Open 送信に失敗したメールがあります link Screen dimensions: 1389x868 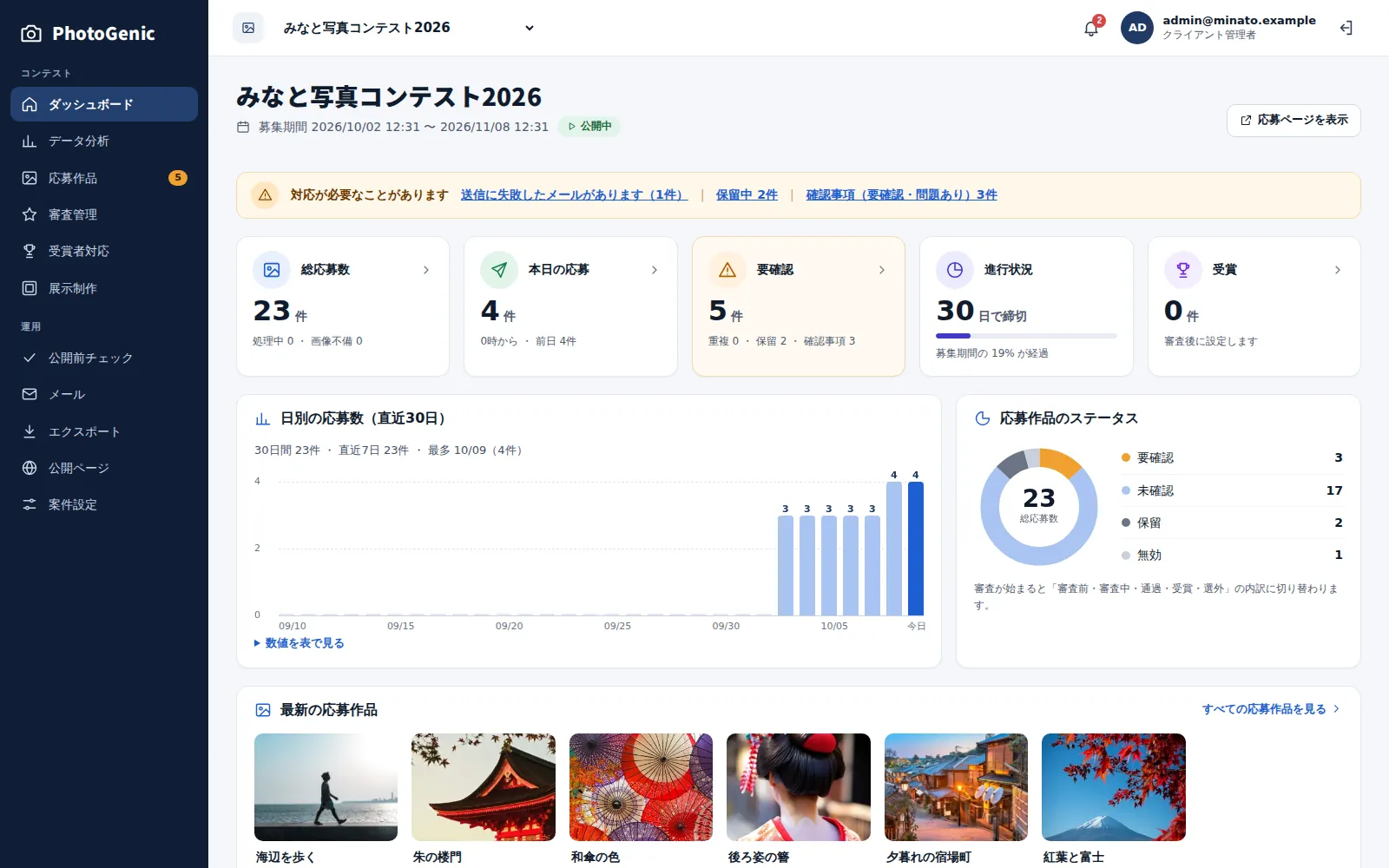click(x=574, y=195)
